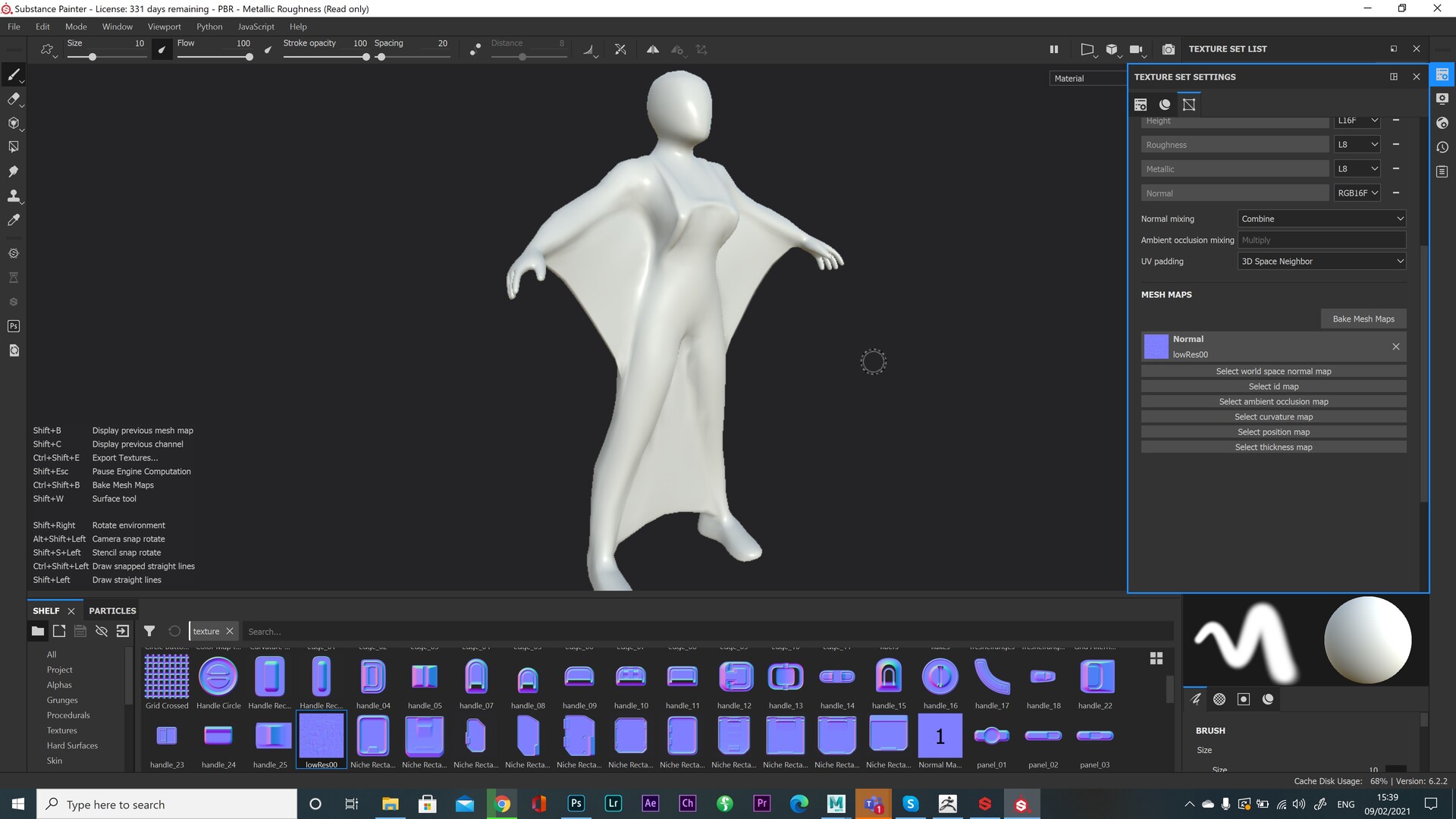Screen dimensions: 1456x819
Task: Click Bake Mesh Maps button
Action: click(1363, 318)
